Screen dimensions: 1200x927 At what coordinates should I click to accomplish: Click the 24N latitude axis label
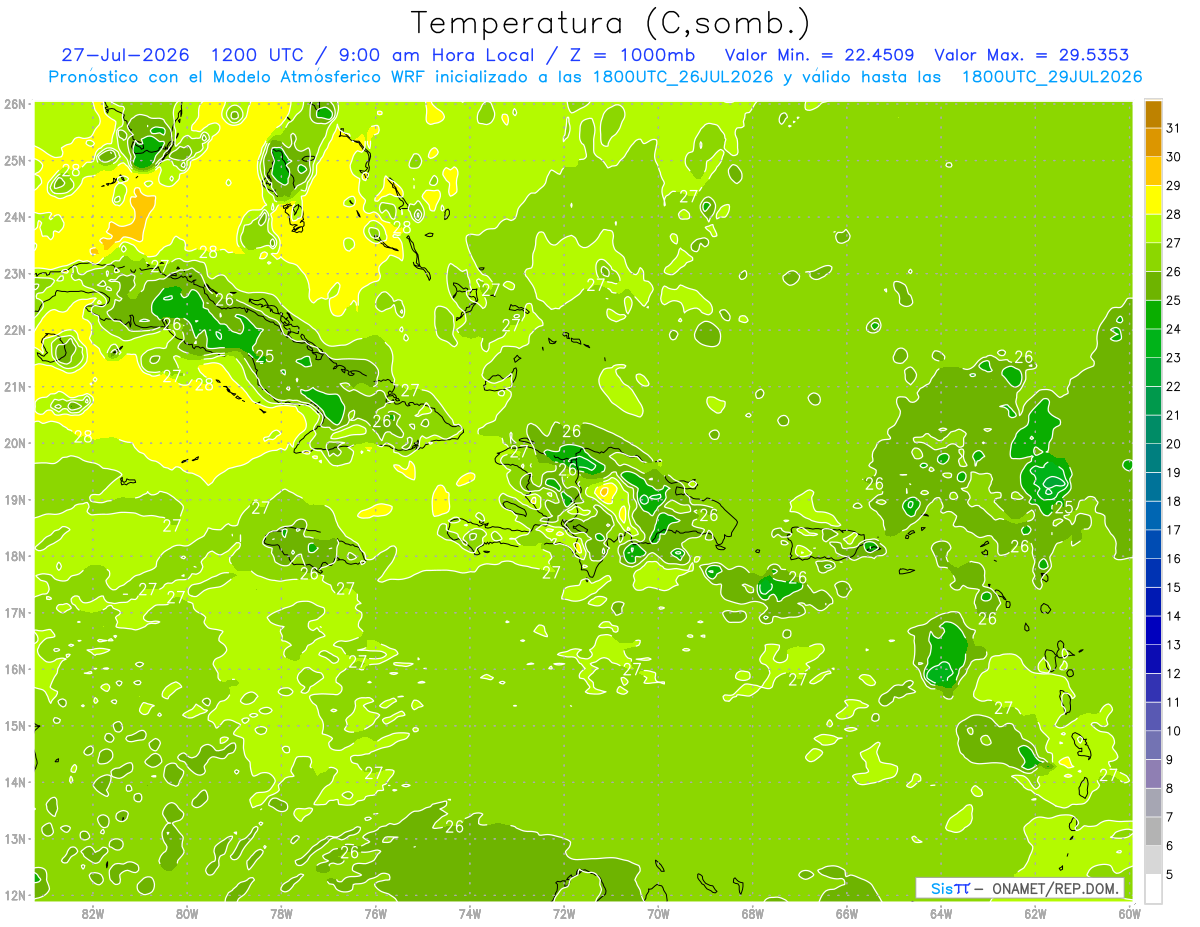click(x=15, y=217)
